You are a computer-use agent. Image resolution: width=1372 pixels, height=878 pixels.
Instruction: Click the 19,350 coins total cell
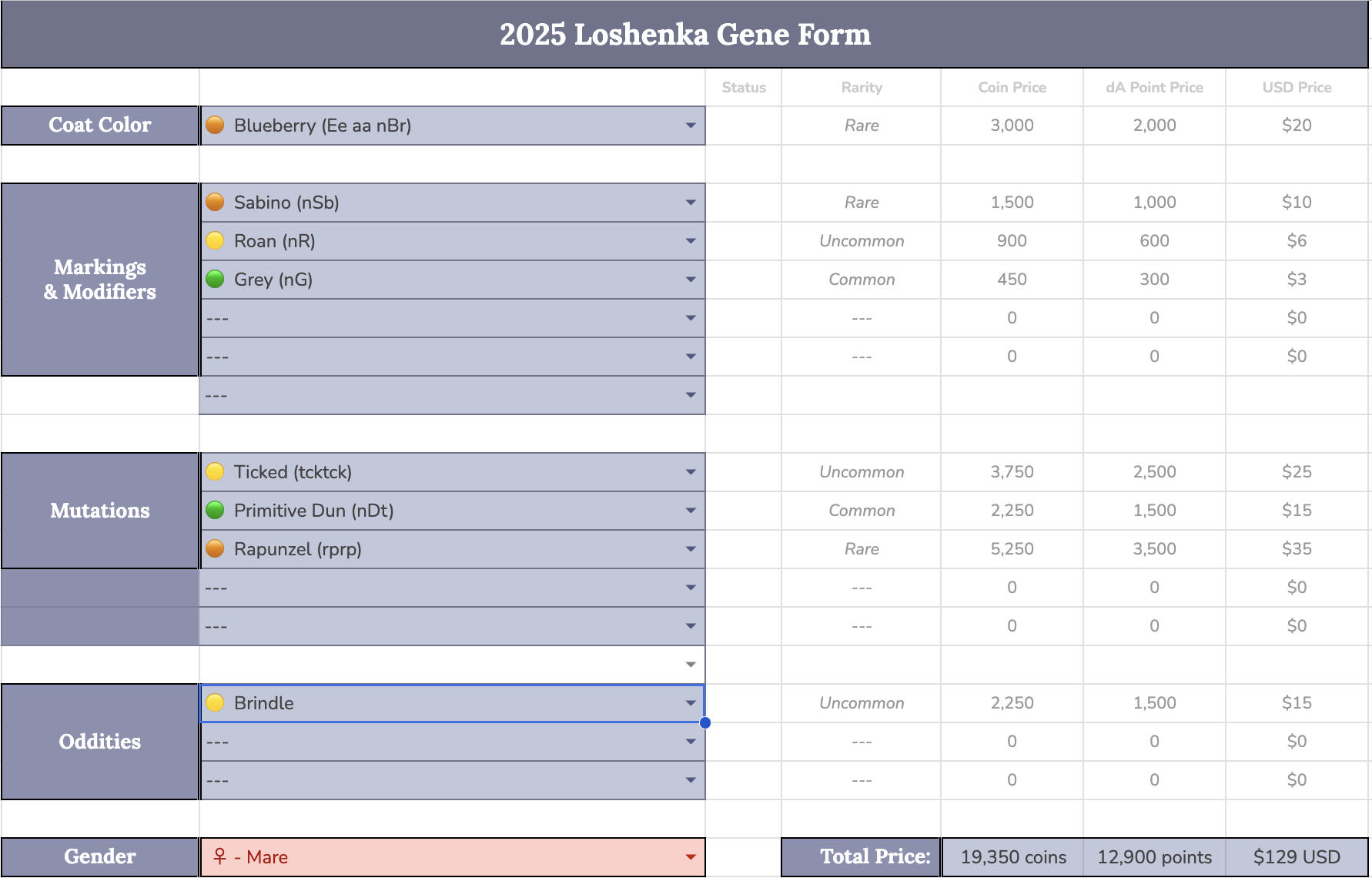pyautogui.click(x=1013, y=857)
